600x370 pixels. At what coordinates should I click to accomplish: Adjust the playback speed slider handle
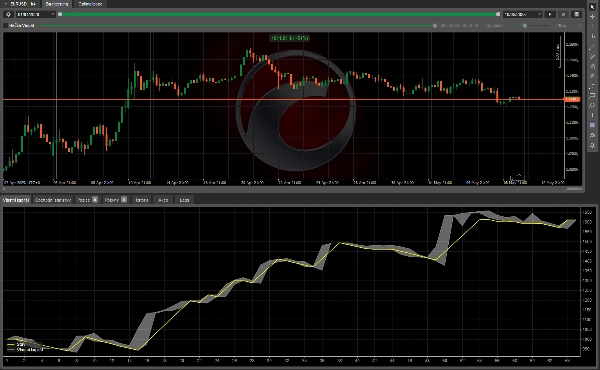(x=525, y=26)
